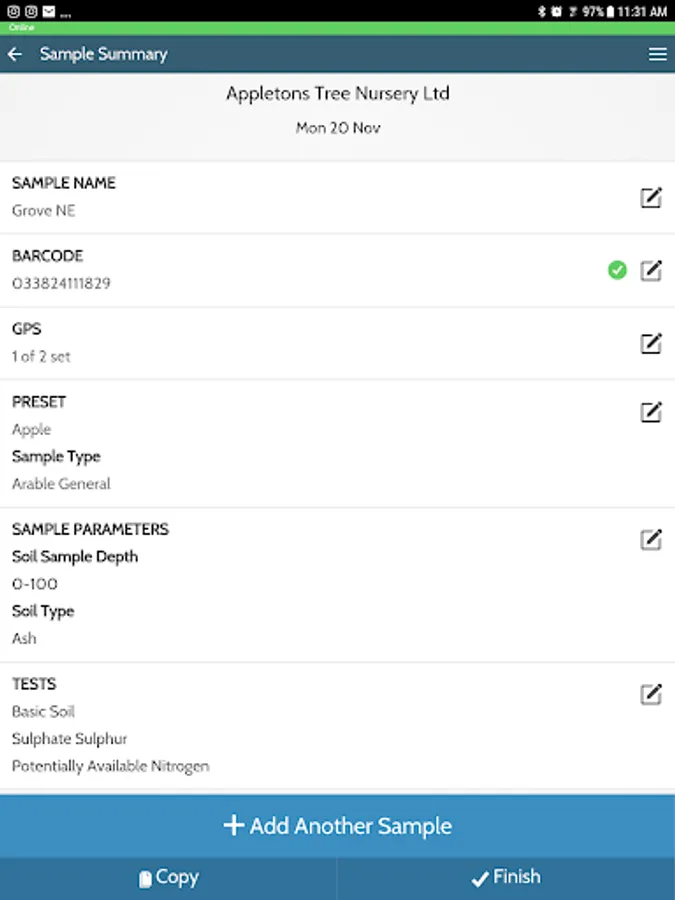
Task: Tap the back arrow in header
Action: [15, 54]
